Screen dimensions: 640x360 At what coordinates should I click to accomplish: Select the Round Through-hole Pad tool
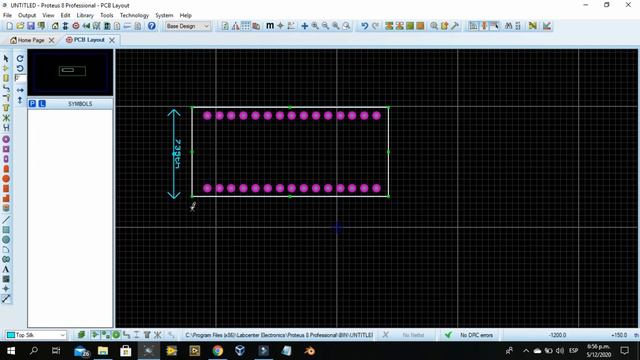pos(6,139)
